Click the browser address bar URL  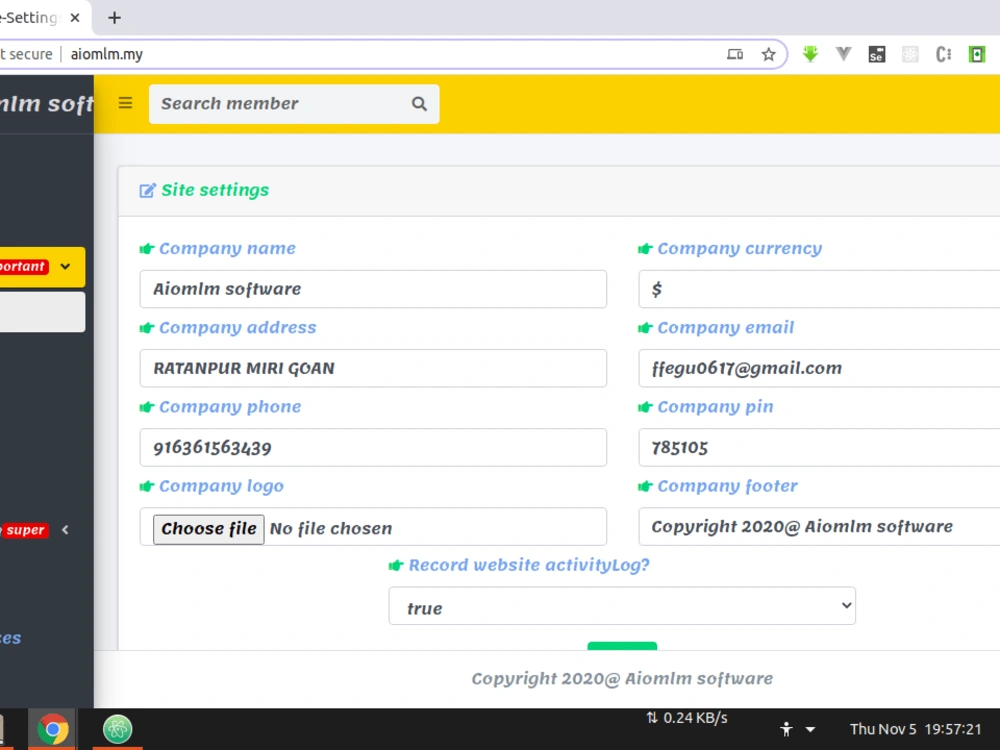point(107,54)
